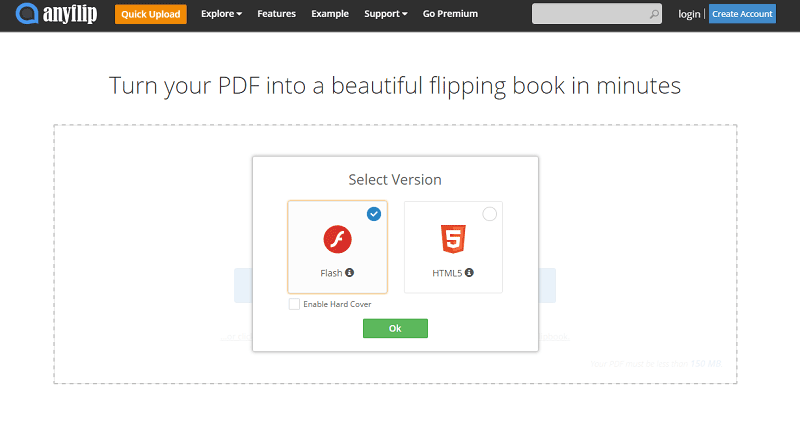Click the login link

pos(689,14)
